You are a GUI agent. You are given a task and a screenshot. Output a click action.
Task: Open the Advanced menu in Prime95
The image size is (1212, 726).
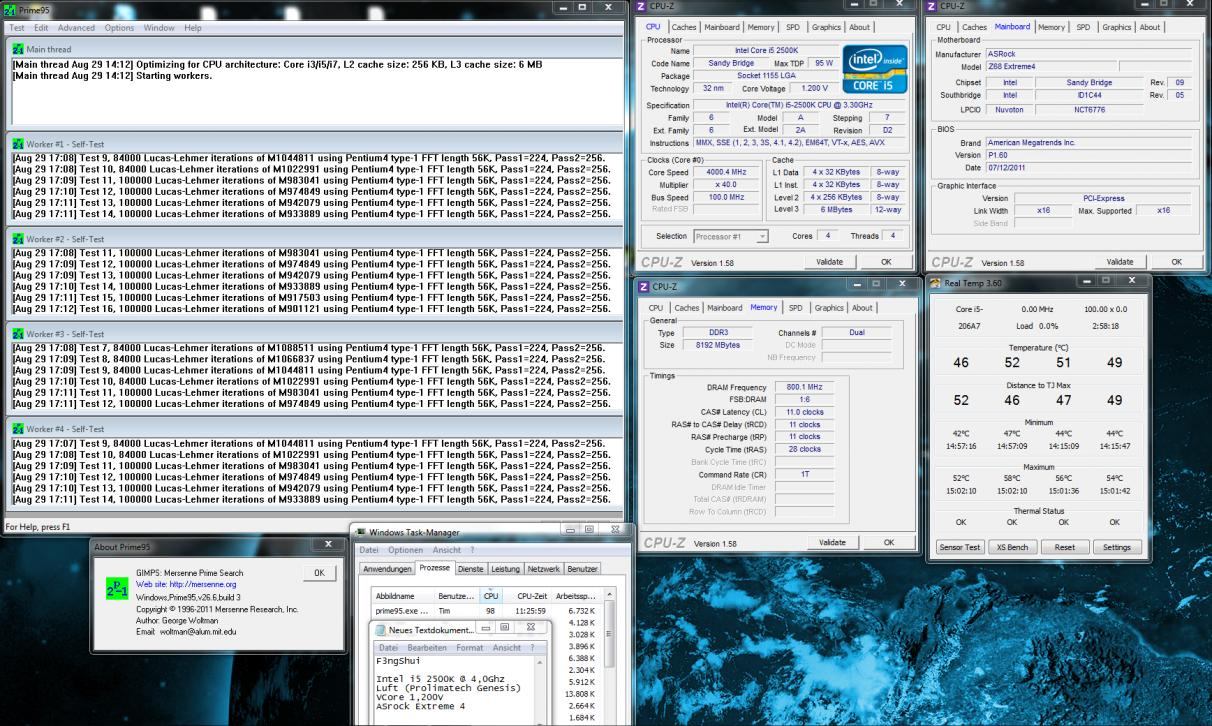click(76, 27)
